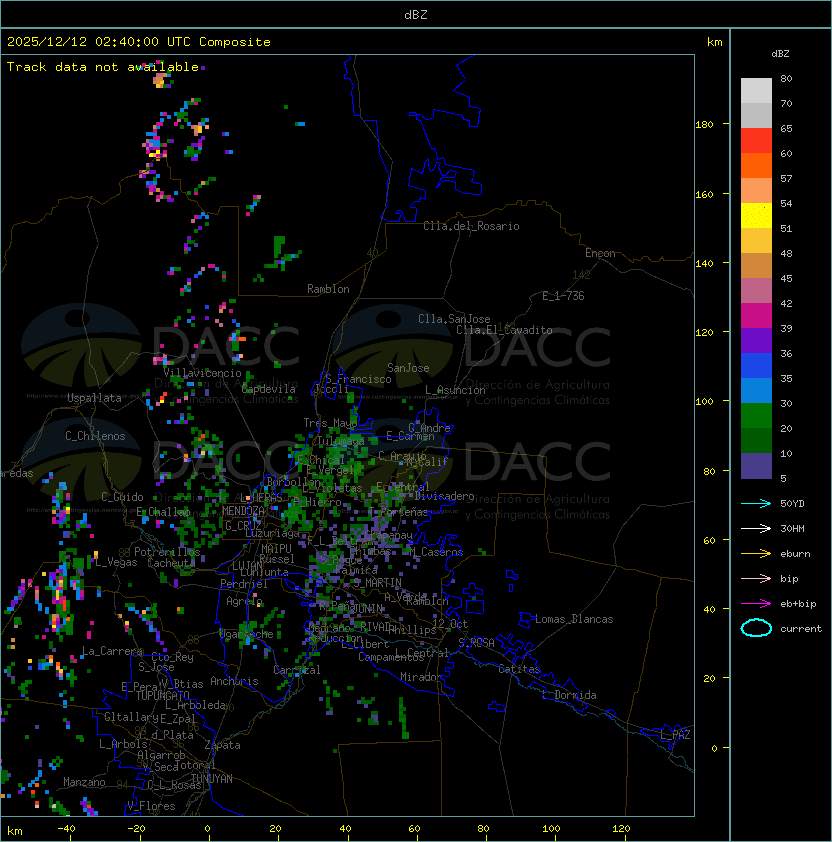Viewport: 832px width, 842px height.
Task: Click the L_Asuncion map label
Action: (455, 390)
